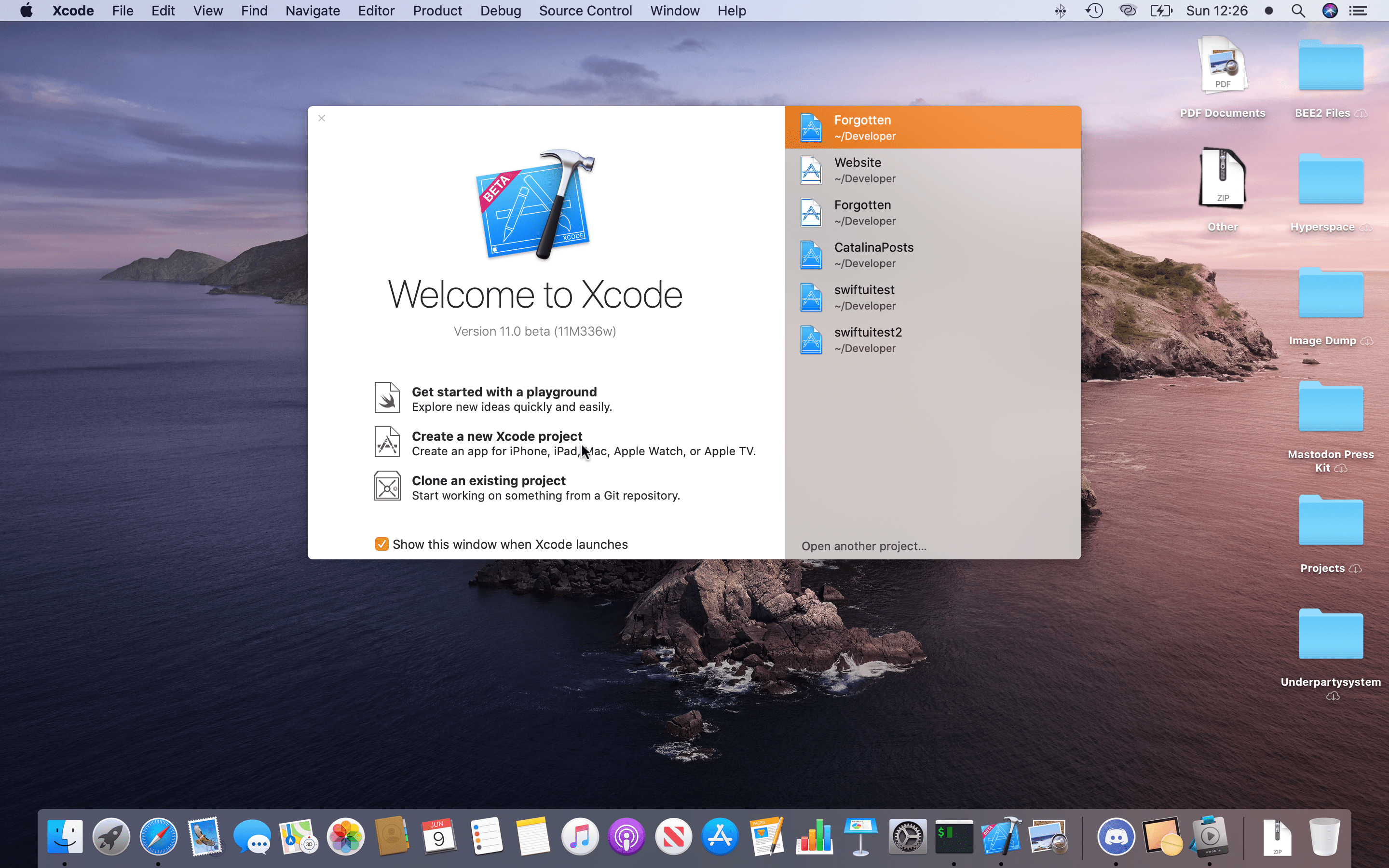This screenshot has height=868, width=1389.
Task: Click the battery status icon
Action: pos(1160,11)
